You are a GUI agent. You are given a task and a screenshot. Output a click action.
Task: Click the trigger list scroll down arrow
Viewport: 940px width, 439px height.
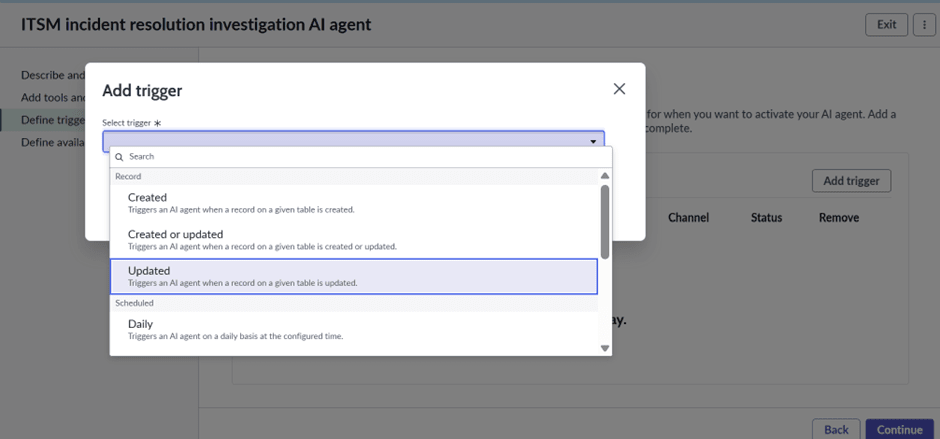tap(605, 348)
